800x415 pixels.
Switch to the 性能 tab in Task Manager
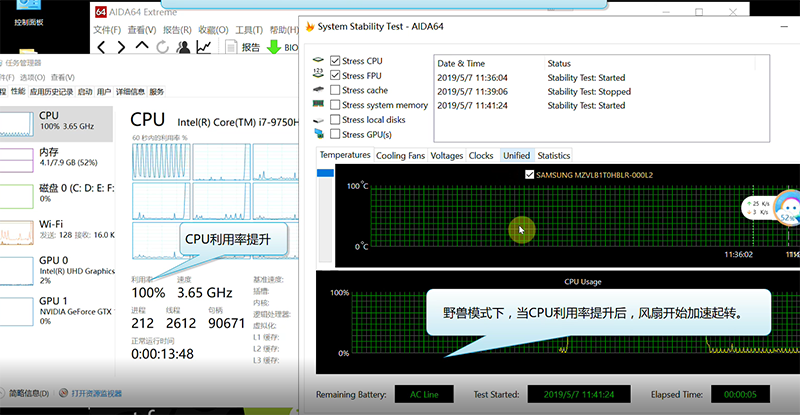18,91
